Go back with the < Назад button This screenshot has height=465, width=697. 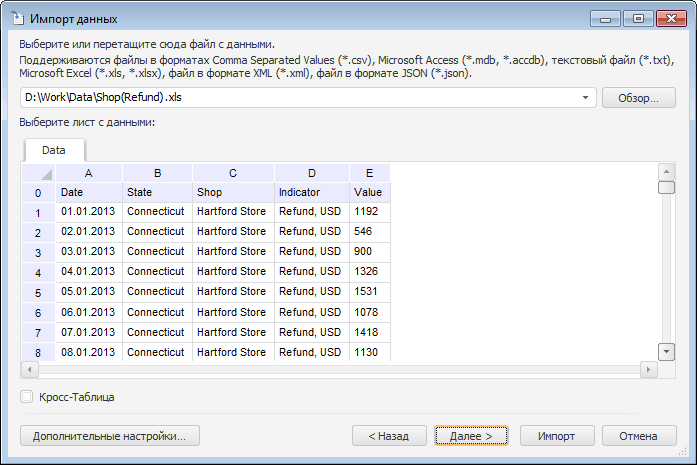[389, 436]
